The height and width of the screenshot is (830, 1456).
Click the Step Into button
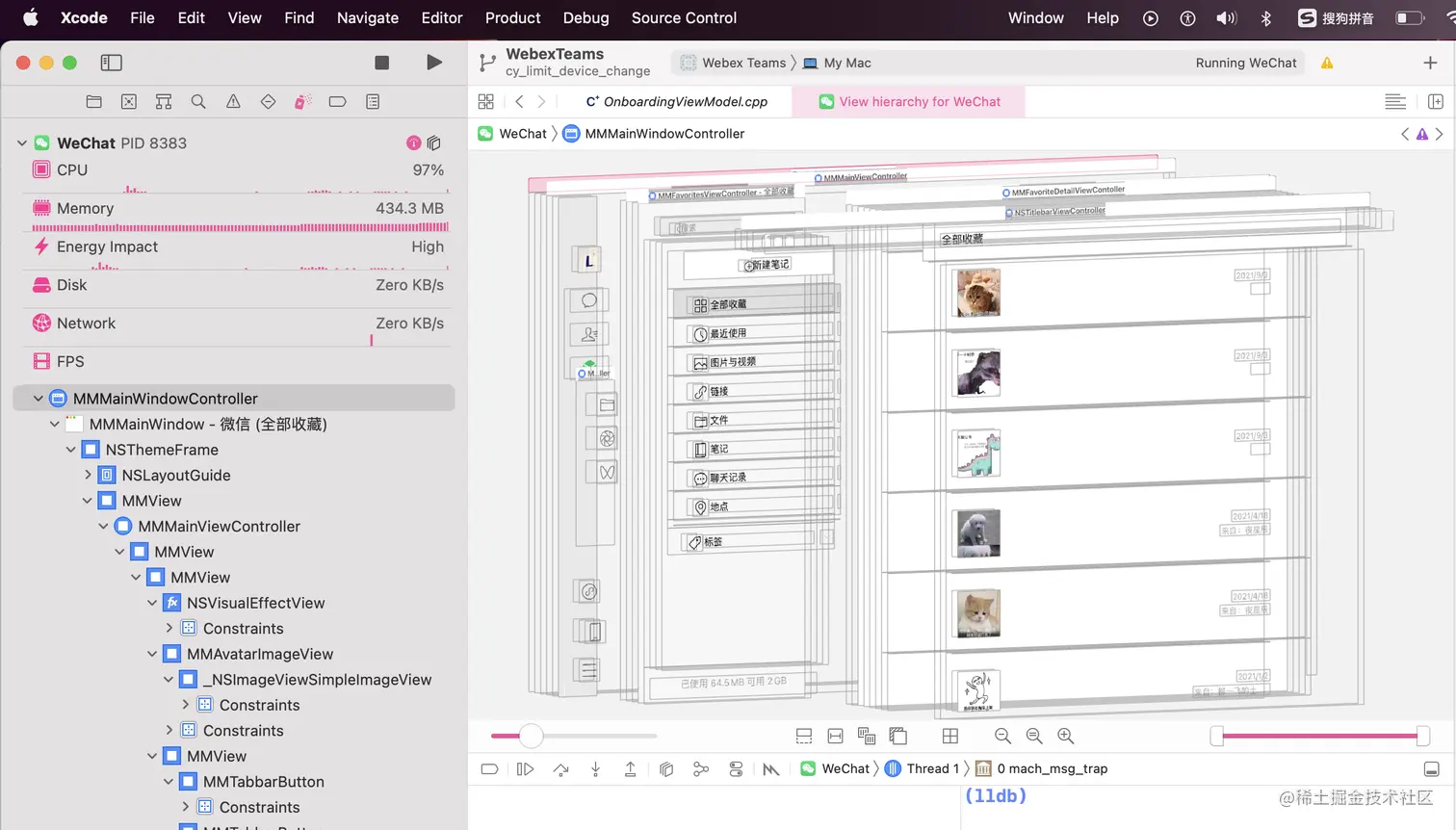pos(595,768)
